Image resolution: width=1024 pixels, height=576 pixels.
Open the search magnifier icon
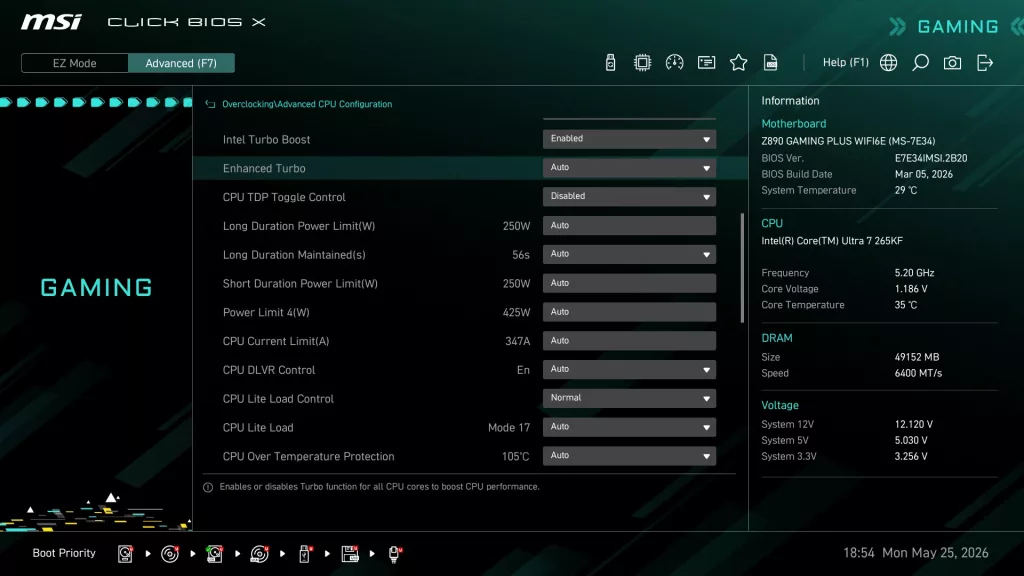click(920, 63)
